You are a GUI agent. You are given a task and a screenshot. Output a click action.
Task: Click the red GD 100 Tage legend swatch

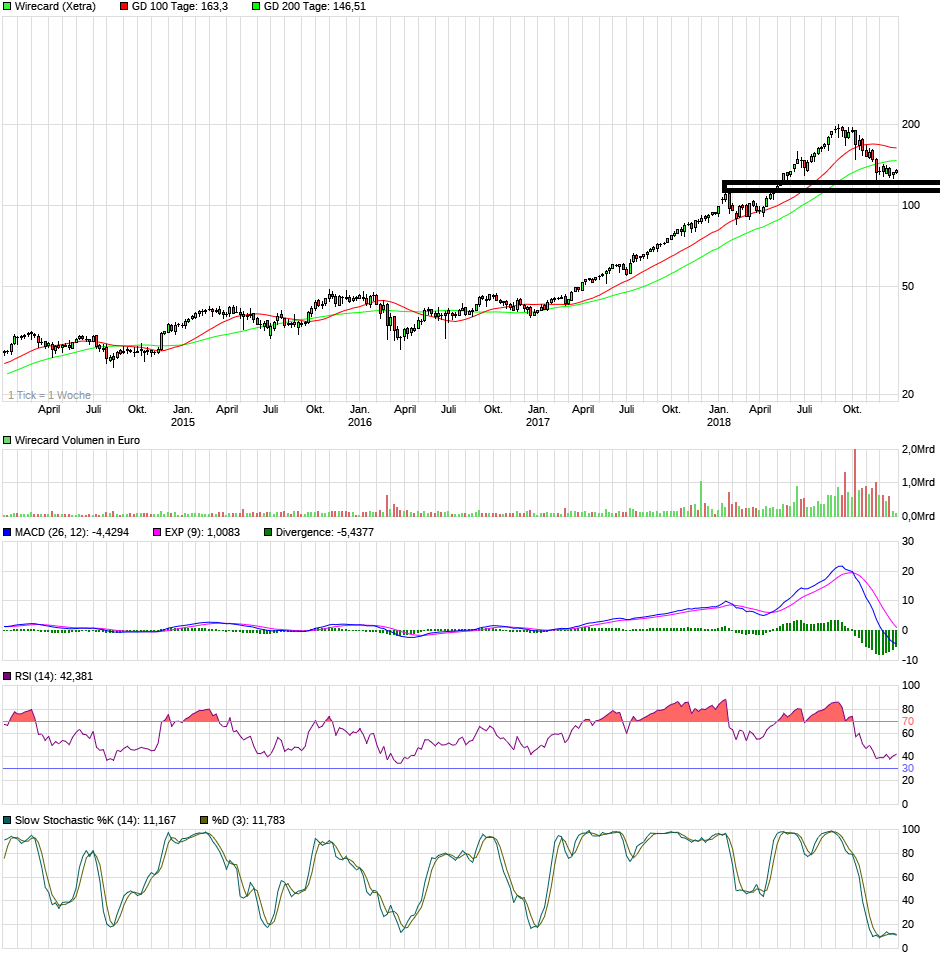click(x=124, y=6)
